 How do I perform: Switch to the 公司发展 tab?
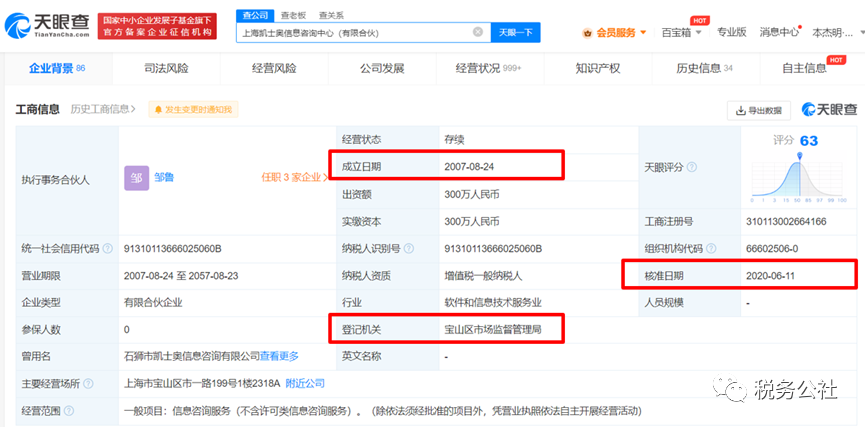[382, 68]
